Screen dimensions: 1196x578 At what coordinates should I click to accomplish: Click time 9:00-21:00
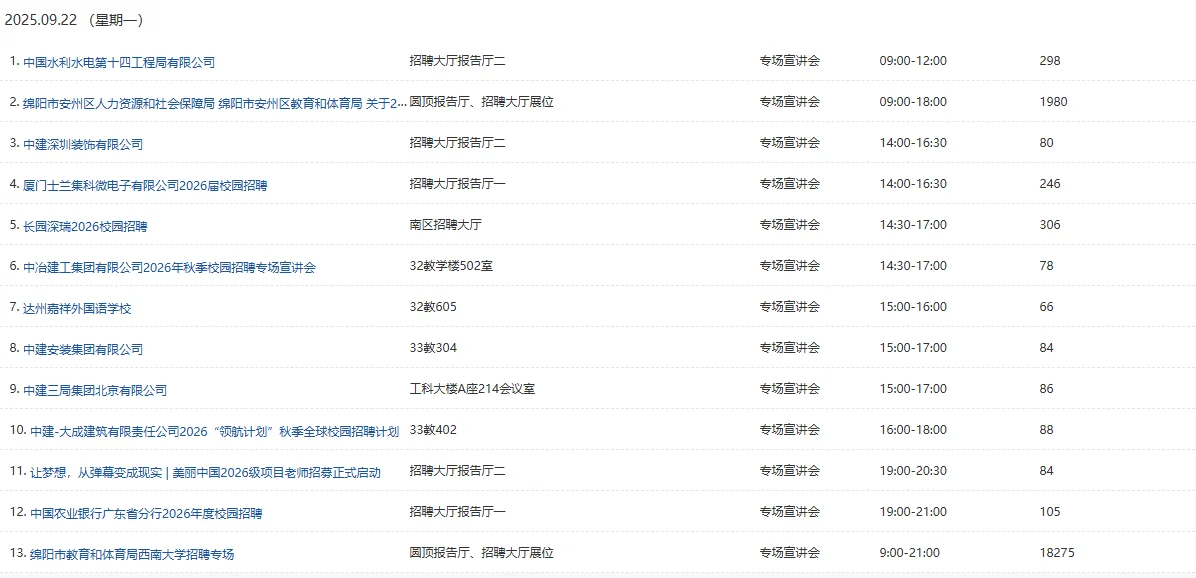[x=910, y=553]
